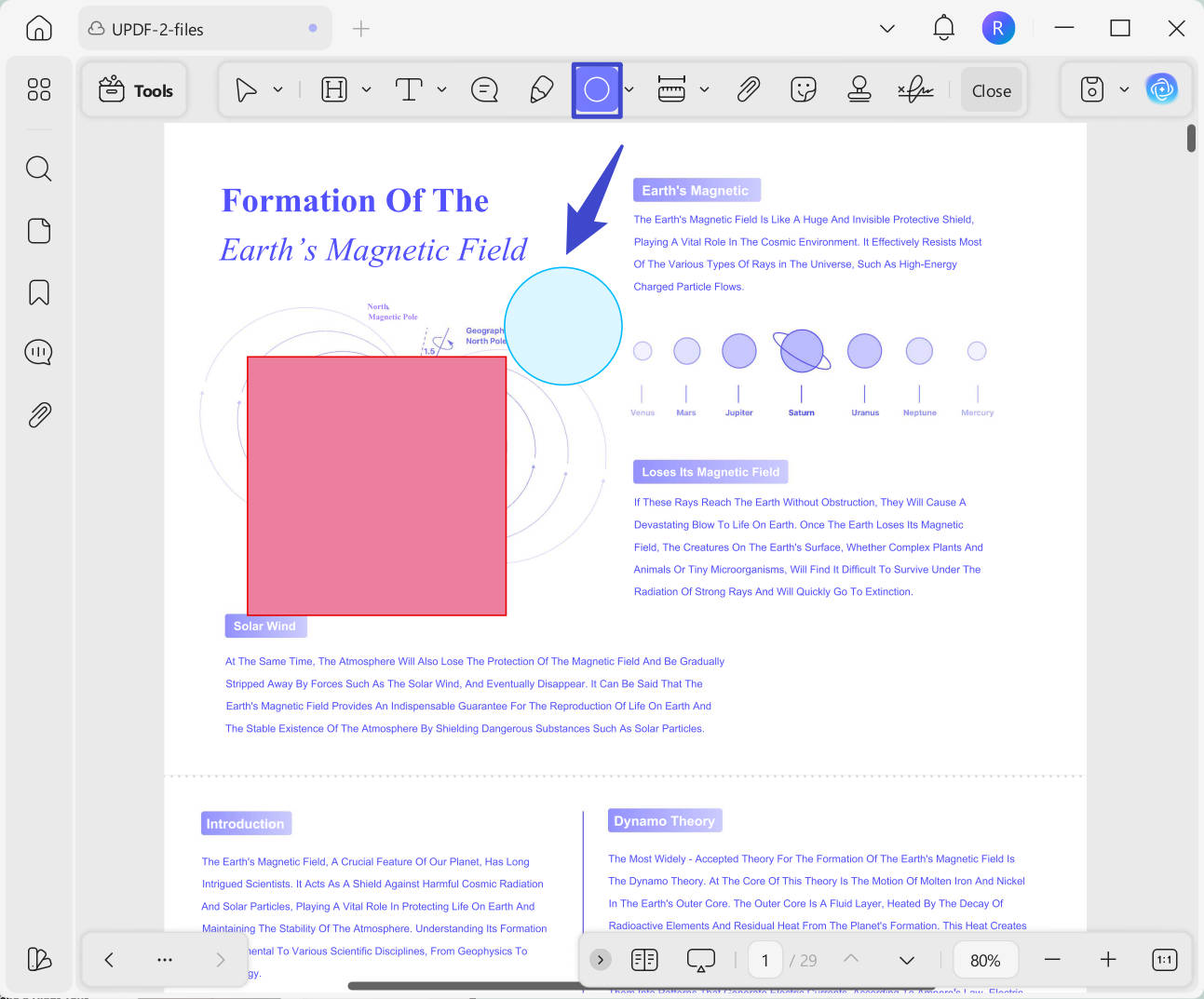Select the stamp tool

(x=859, y=89)
